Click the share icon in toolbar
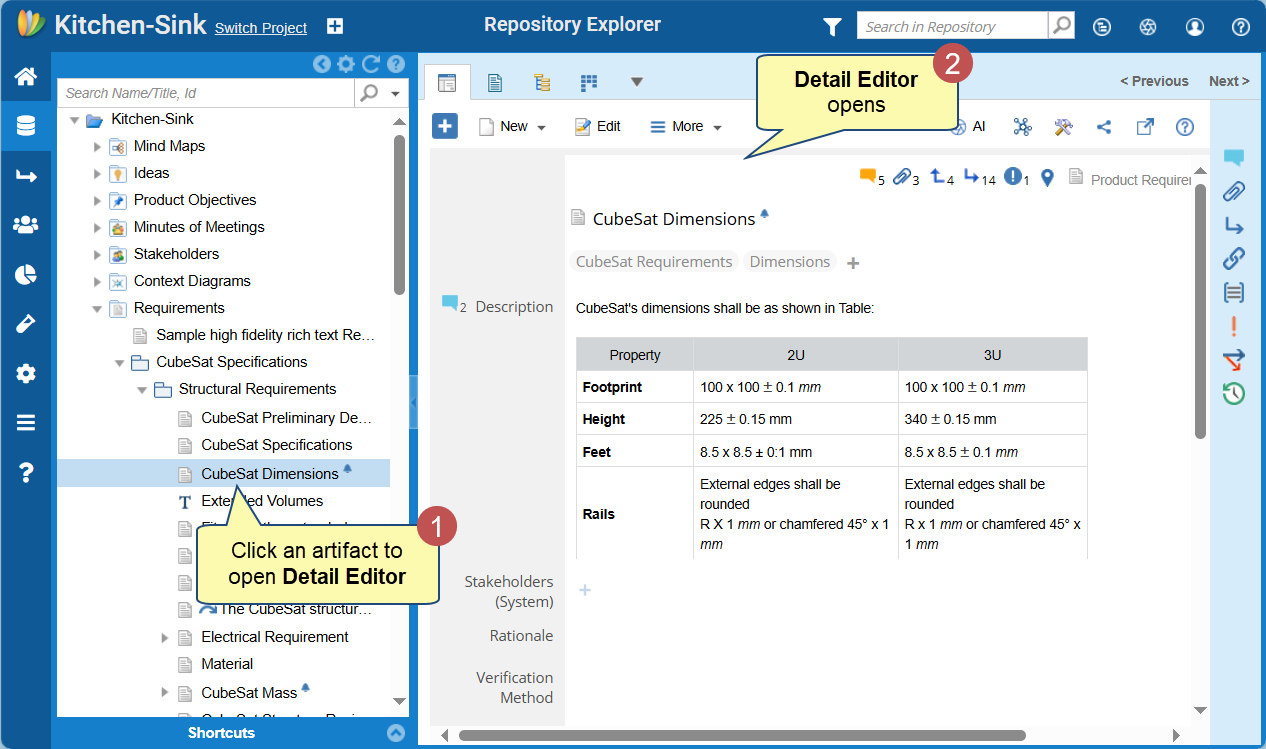This screenshot has width=1266, height=749. pyautogui.click(x=1104, y=127)
